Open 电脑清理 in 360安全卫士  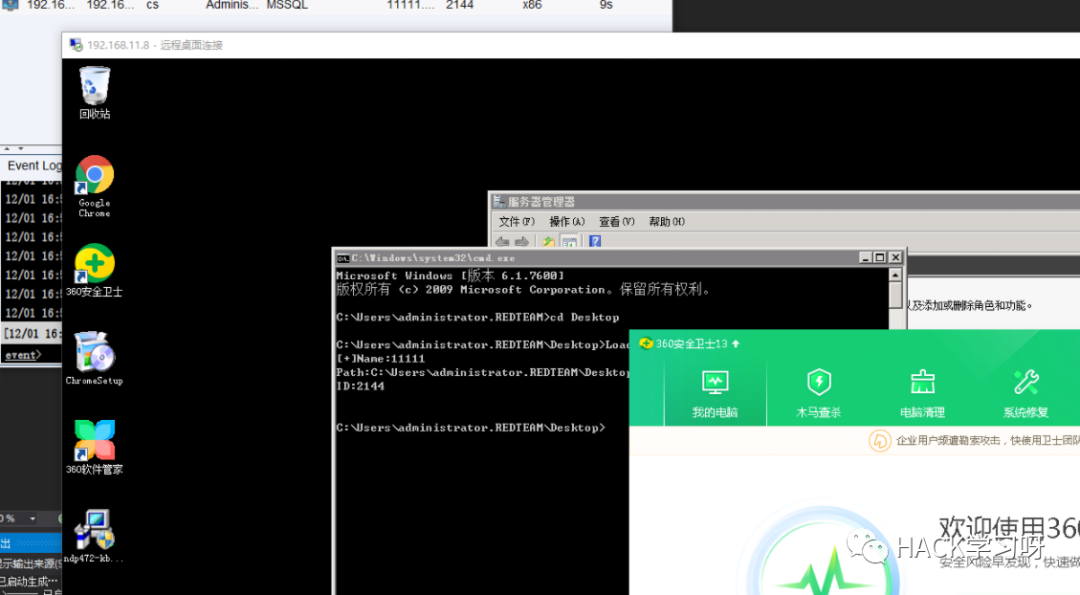922,395
